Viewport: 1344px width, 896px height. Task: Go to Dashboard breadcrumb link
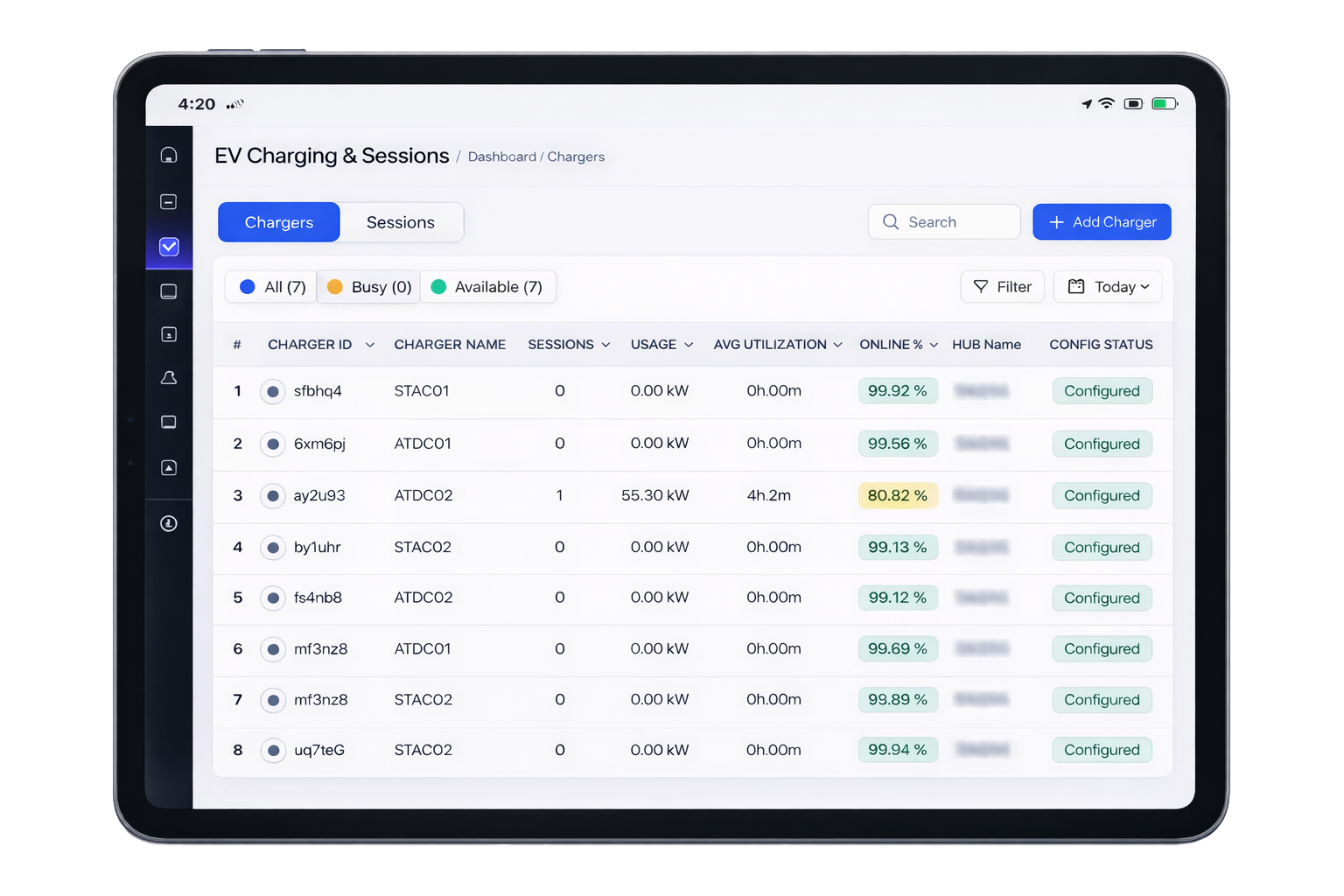coord(501,157)
